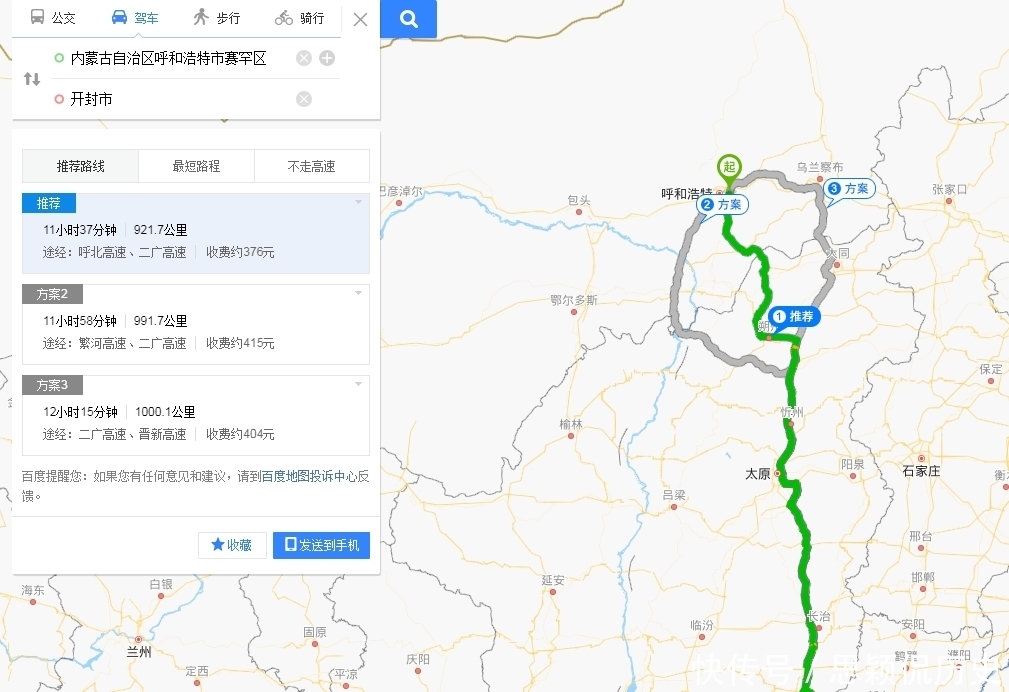Swap start and destination arrows
Screen dimensions: 1009x692
32,79
